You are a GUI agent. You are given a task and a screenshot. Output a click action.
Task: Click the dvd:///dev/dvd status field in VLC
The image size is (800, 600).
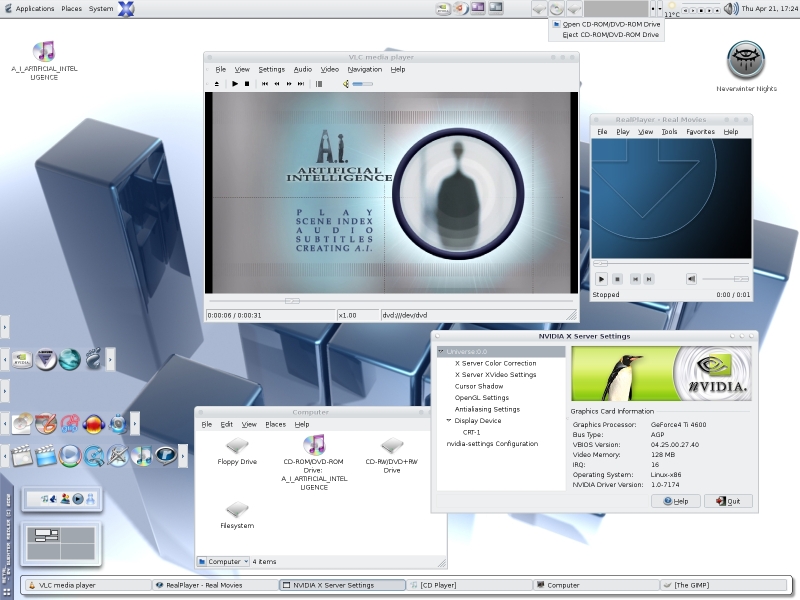coord(479,315)
